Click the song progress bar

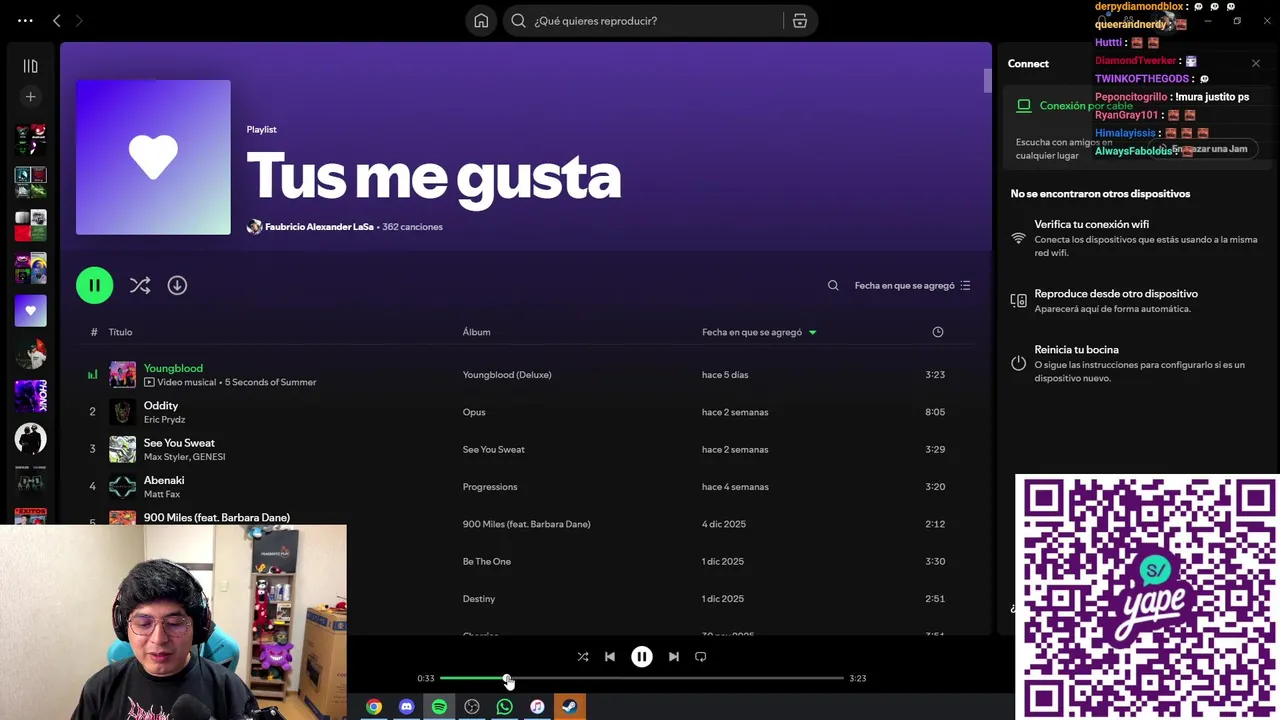click(x=642, y=678)
